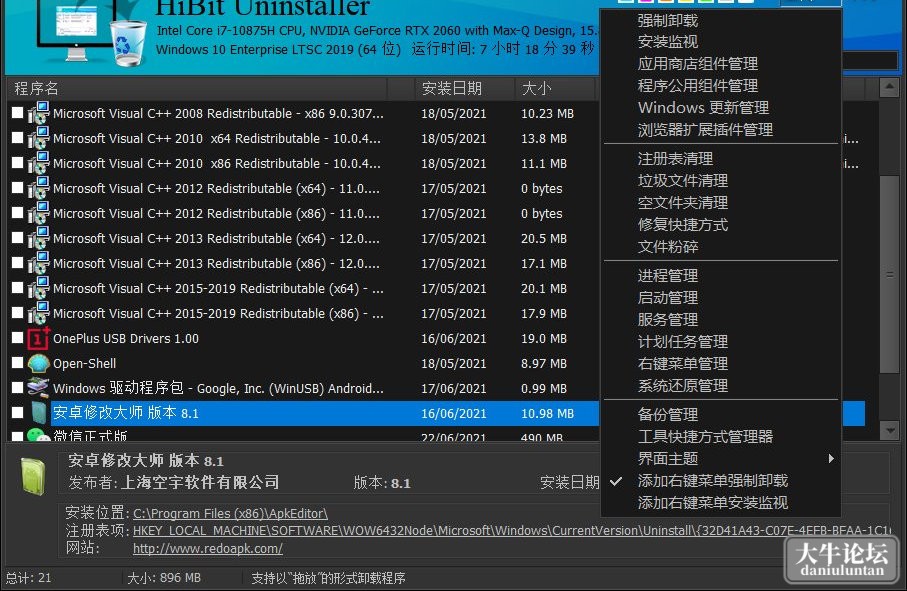Screen dimensions: 907x591
Task: Visit the http://www.redoapk.com/ website link
Action: [208, 548]
